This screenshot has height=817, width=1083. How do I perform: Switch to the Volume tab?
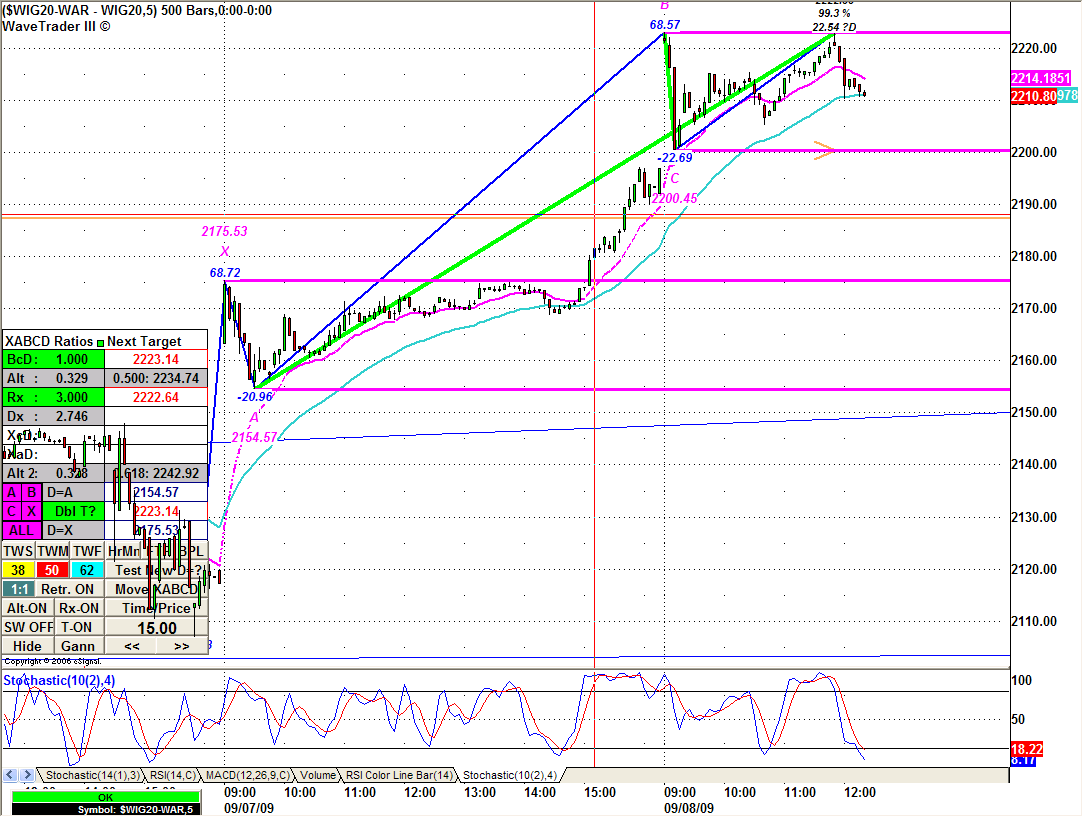pos(318,776)
